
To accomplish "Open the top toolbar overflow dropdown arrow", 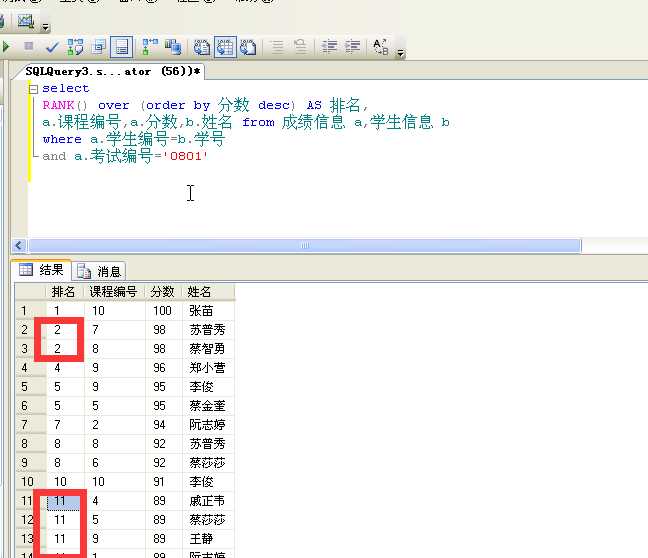I will [45, 27].
